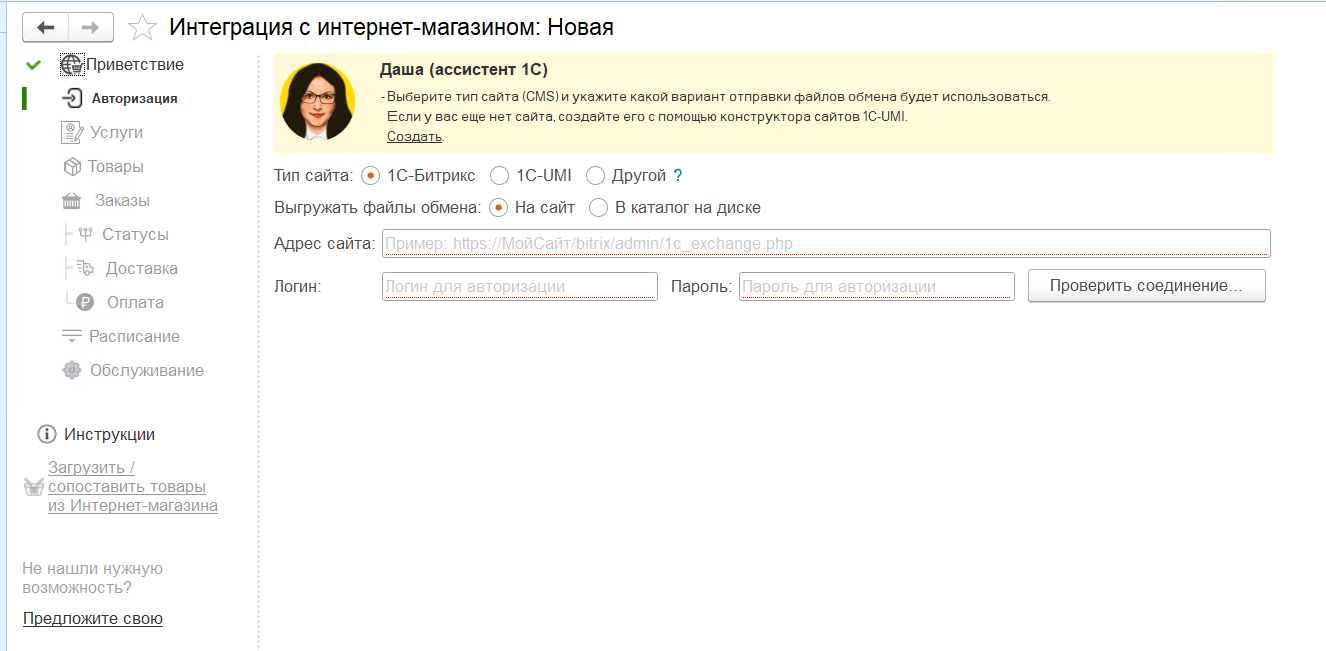Click the basket icon for Заказы
This screenshot has width=1326, height=651.
tap(72, 201)
